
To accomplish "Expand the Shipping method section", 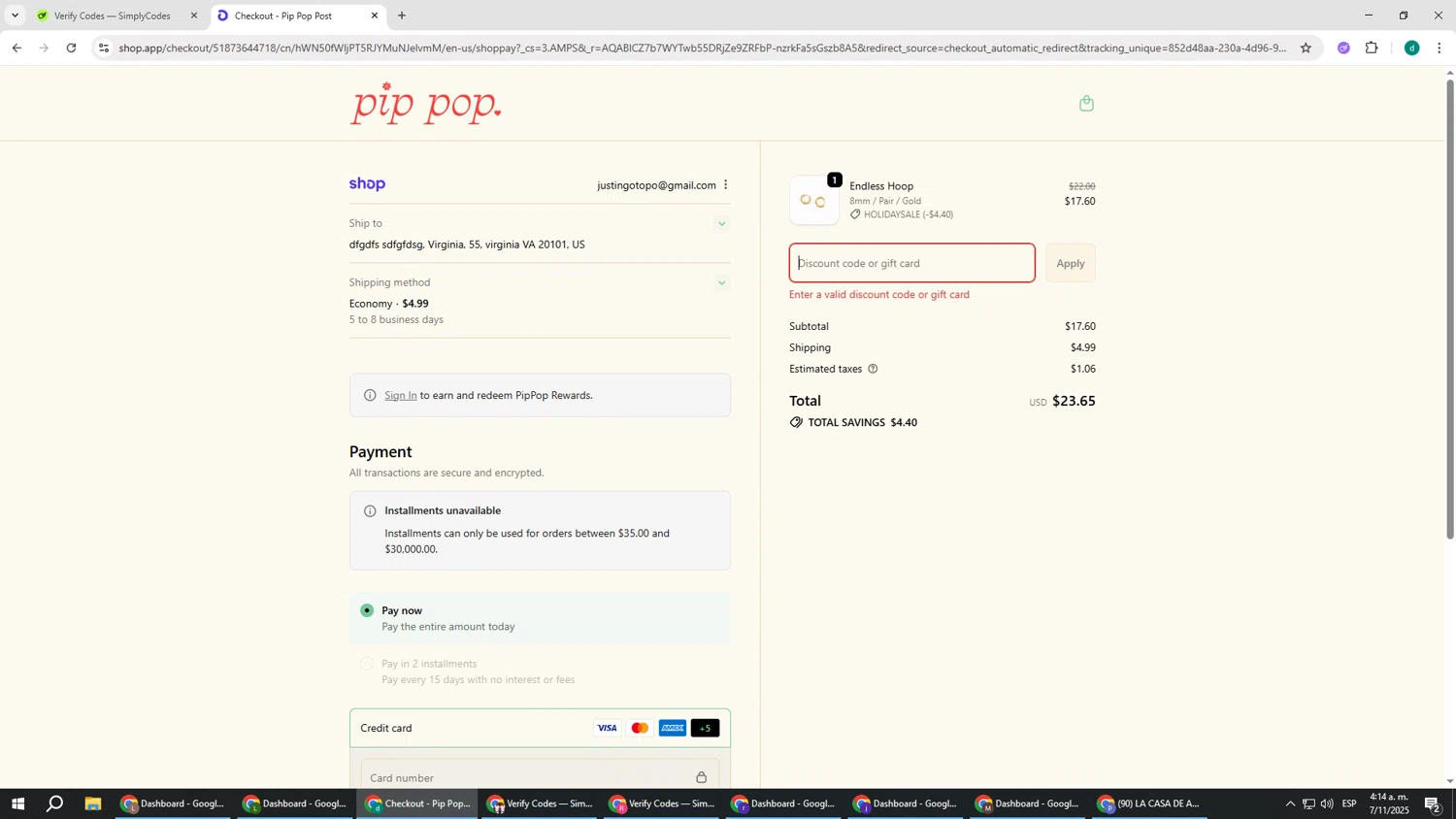I will pos(721,283).
